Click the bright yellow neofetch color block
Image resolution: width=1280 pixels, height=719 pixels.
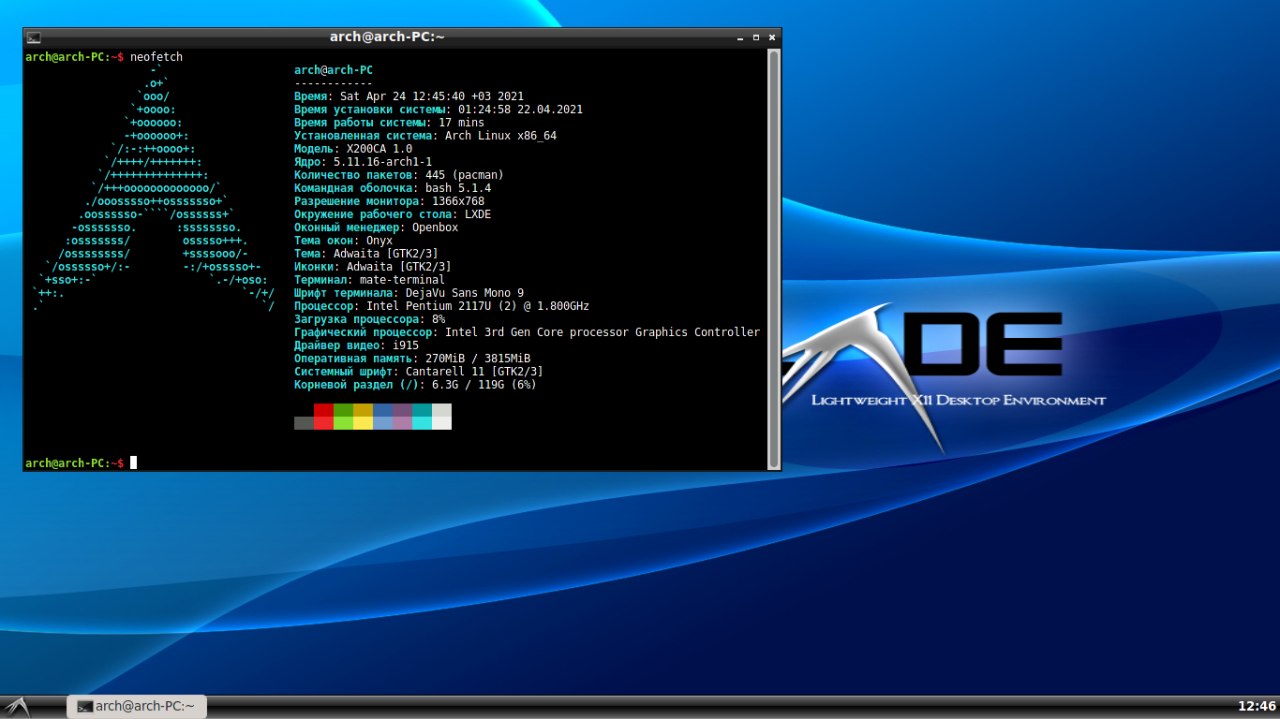pos(363,423)
